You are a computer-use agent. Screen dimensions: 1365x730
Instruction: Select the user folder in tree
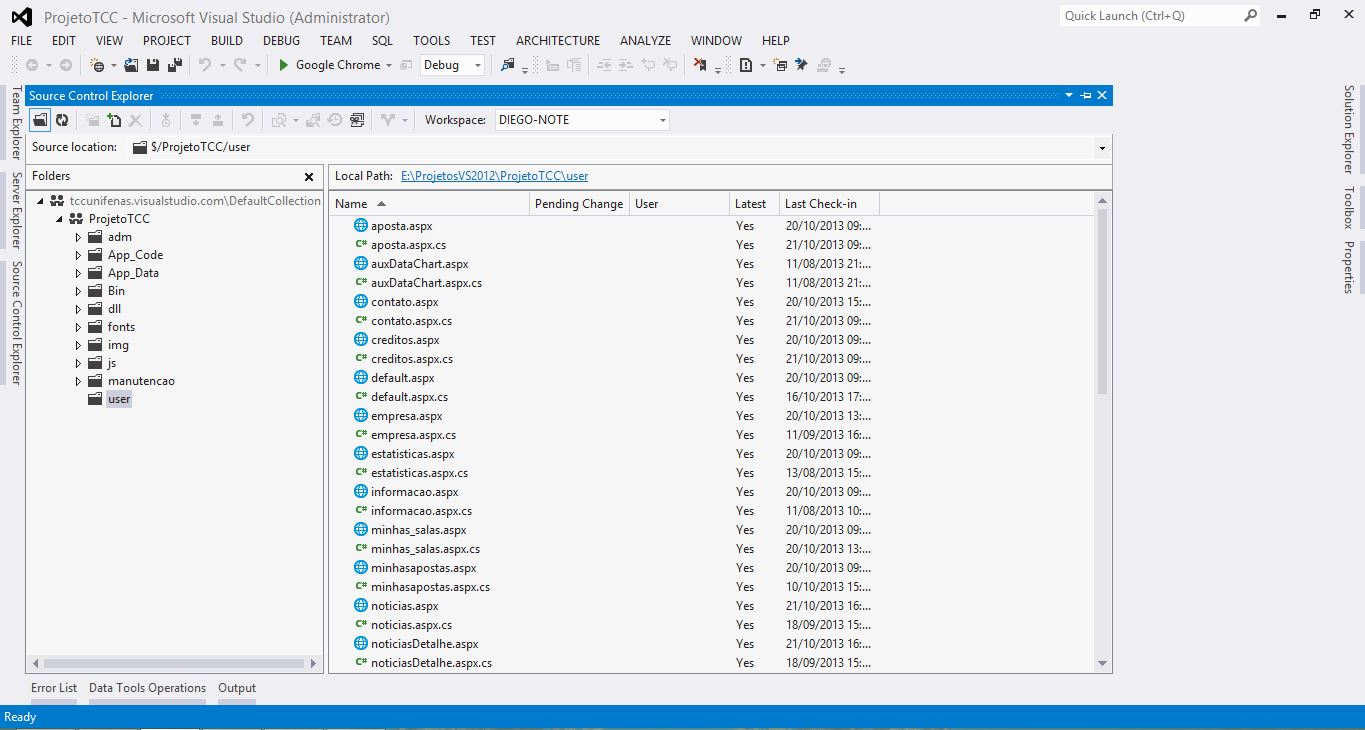point(119,399)
